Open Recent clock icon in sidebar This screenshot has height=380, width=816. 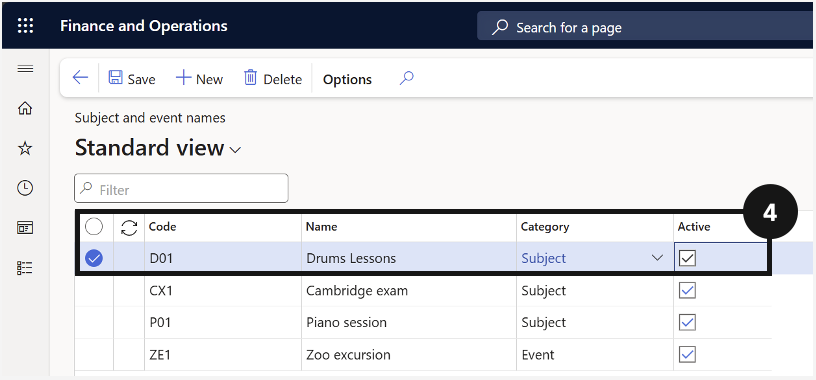pos(25,188)
